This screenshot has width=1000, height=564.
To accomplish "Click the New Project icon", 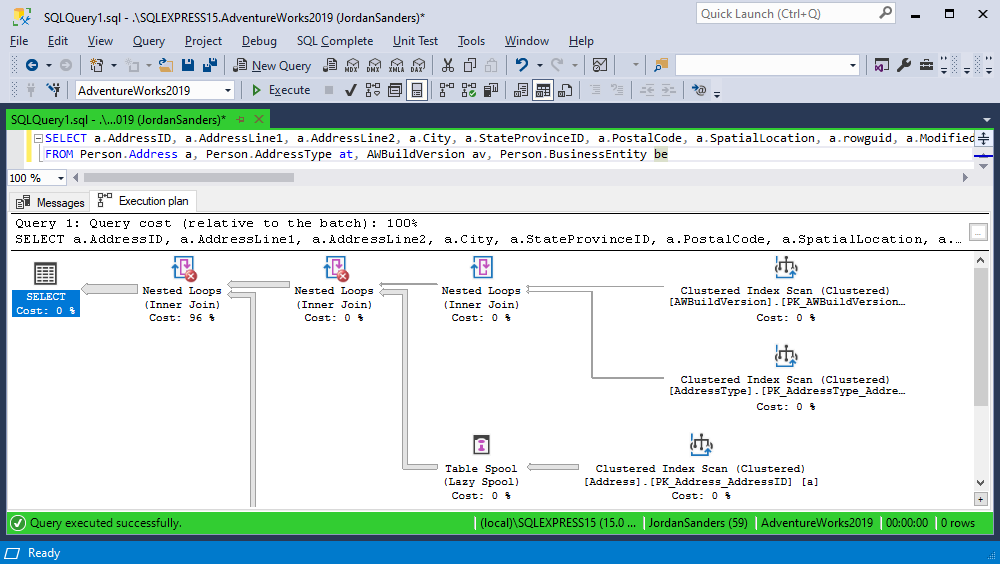I will tap(96, 65).
